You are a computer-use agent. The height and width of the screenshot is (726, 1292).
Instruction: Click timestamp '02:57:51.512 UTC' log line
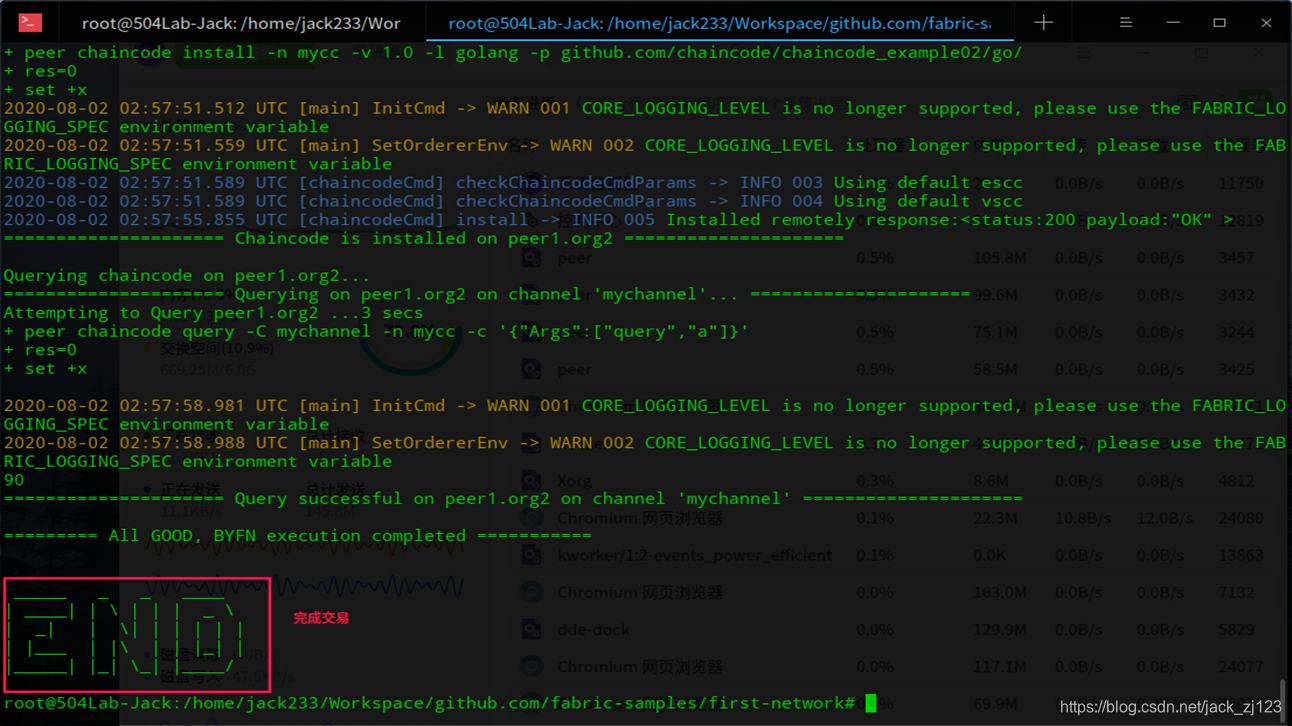click(x=645, y=117)
